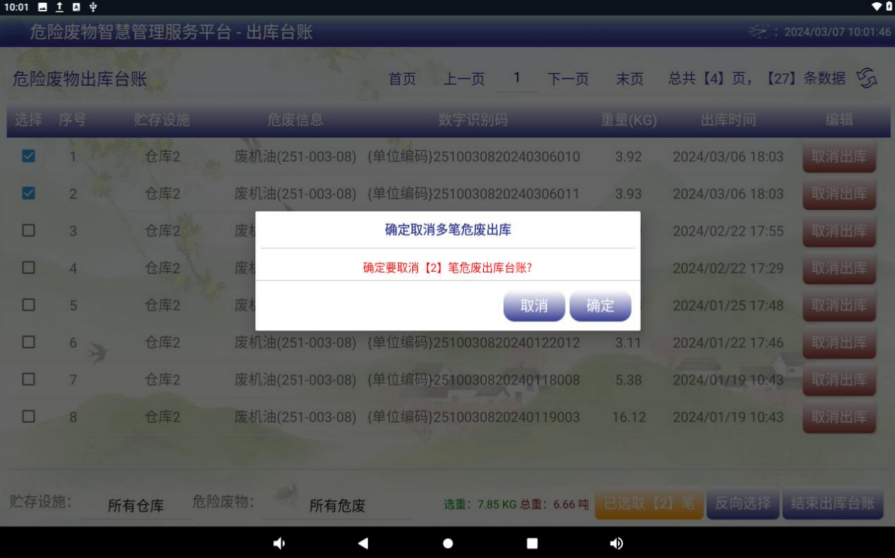Click 取消 in the dialog
The image size is (895, 558).
click(x=534, y=306)
